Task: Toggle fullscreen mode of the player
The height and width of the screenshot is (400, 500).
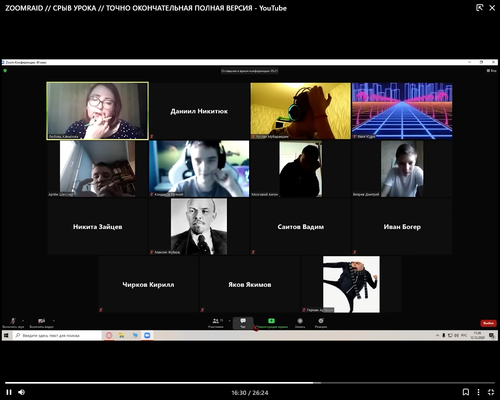Action: coord(491,392)
